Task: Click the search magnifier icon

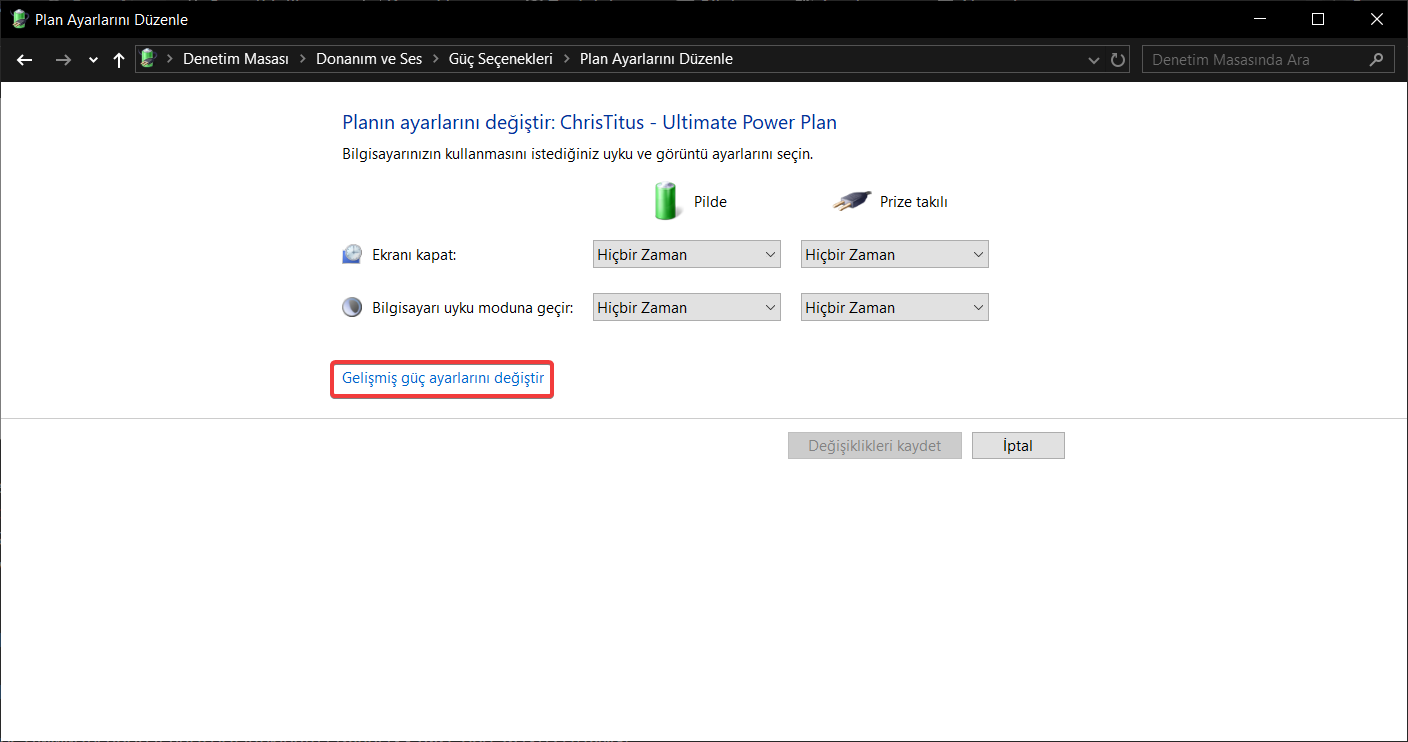Action: [x=1378, y=59]
